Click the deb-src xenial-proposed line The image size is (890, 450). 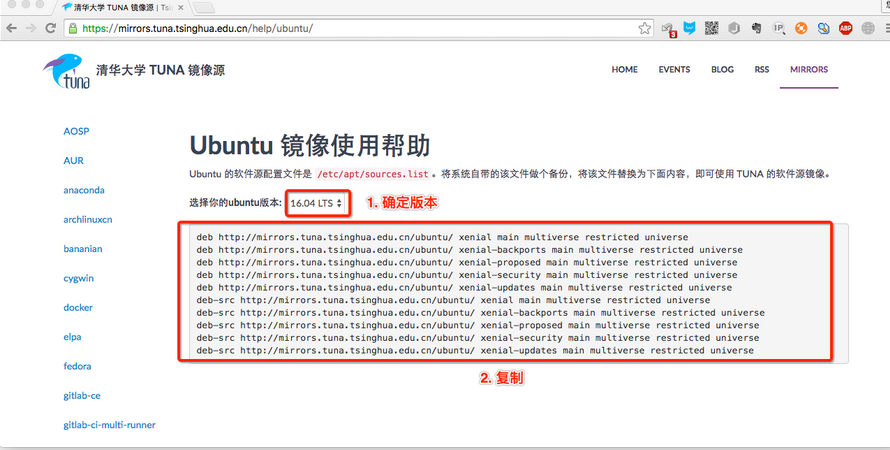(x=477, y=325)
